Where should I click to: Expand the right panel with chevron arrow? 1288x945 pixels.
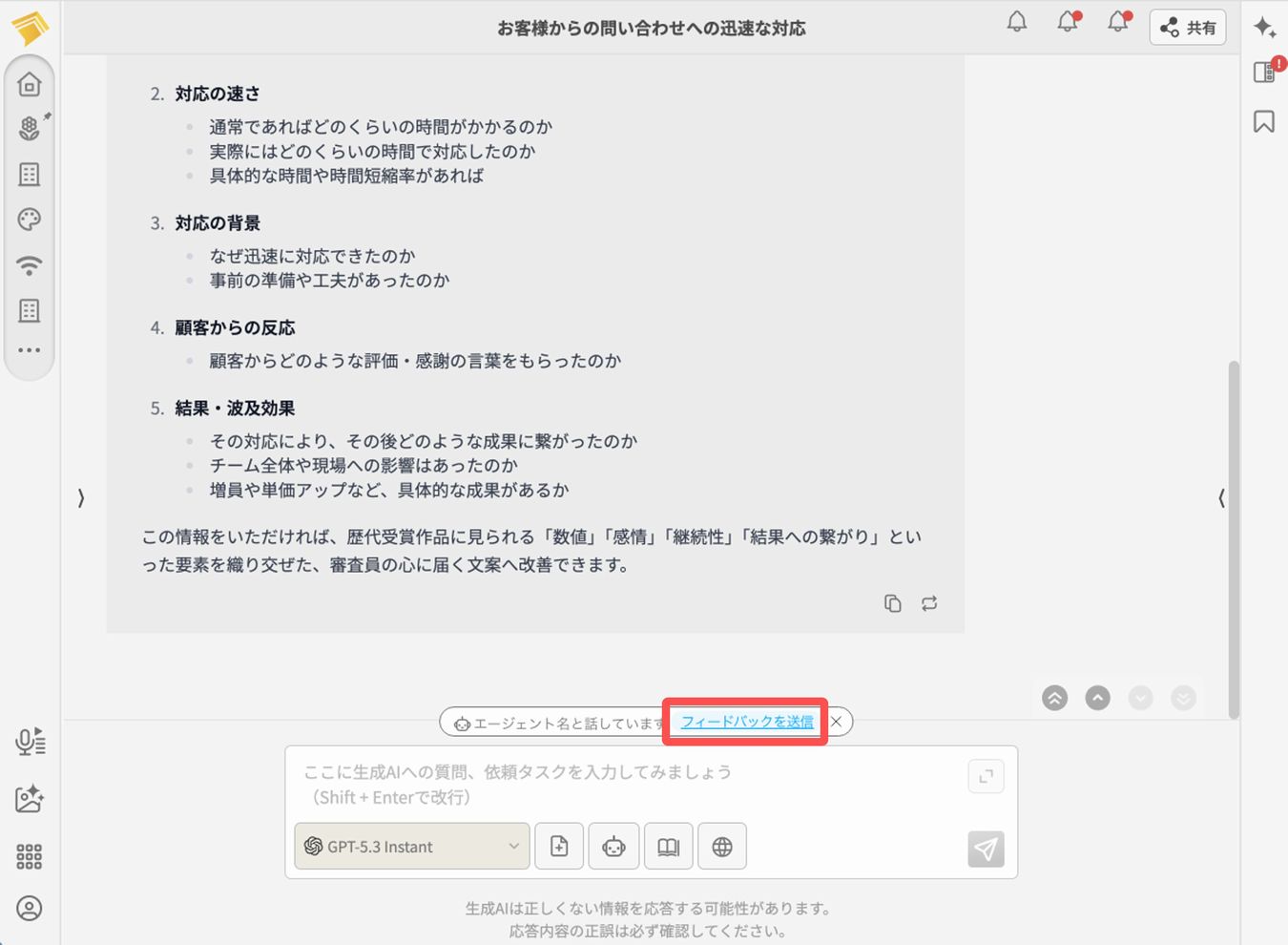pyautogui.click(x=1221, y=497)
